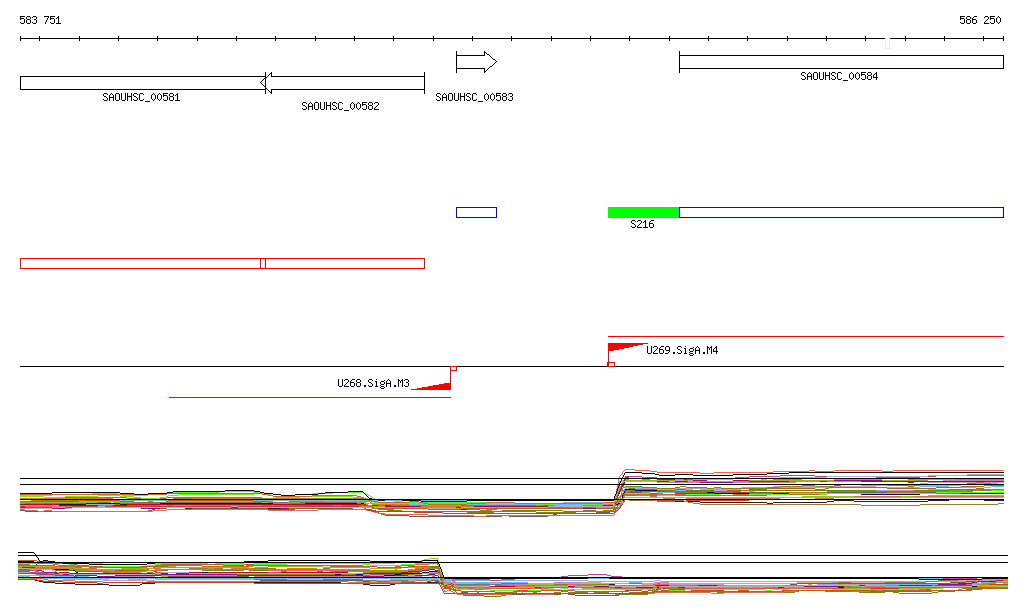This screenshot has width=1024, height=611.
Task: Click the red transcript line below U268.SigA.M3
Action: 310,397
